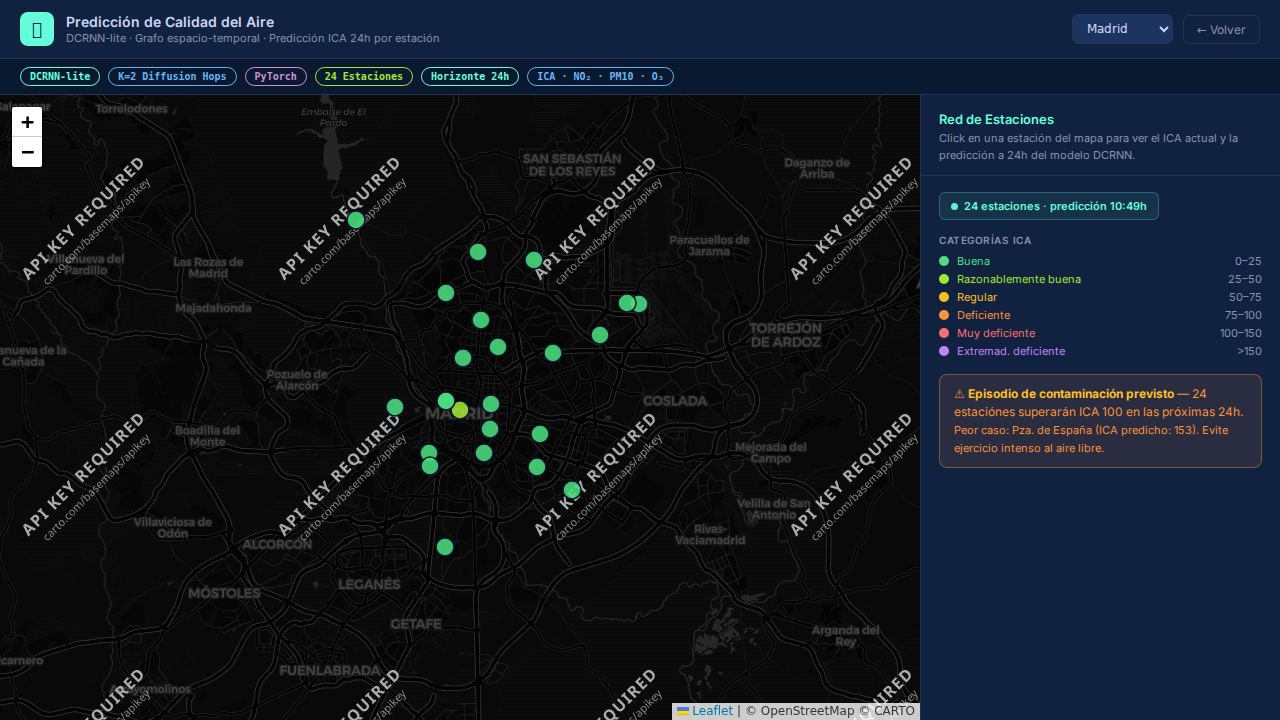Click the 'Predicción de Calidad del Aire' title

170,22
